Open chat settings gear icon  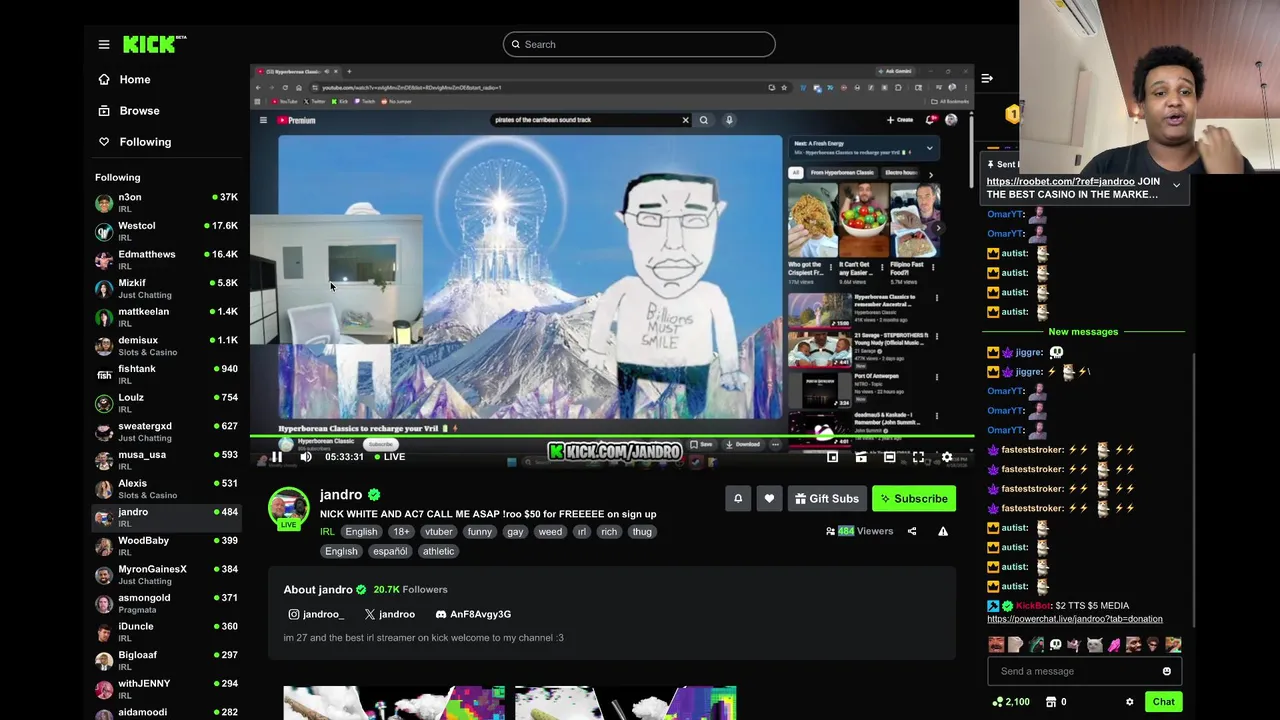tap(1130, 702)
